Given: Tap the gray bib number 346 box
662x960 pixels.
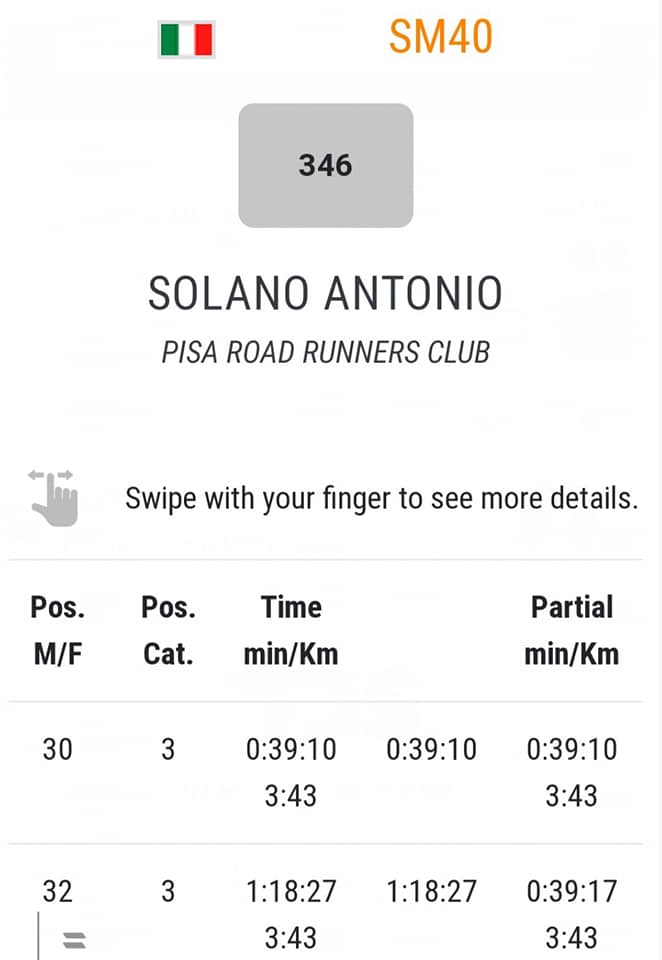Looking at the screenshot, I should click(x=326, y=165).
